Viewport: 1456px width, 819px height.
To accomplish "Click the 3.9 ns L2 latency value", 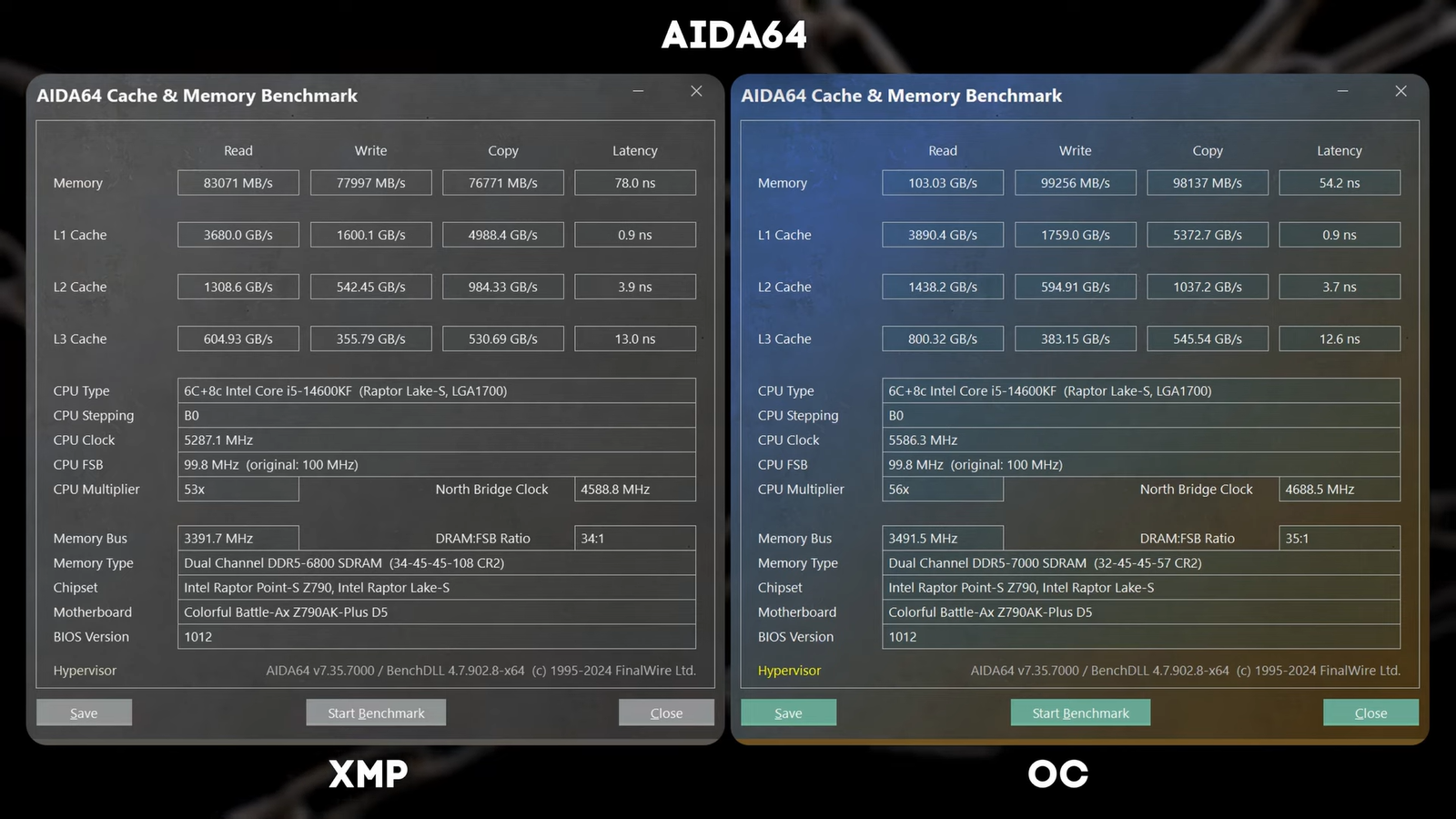I will point(635,287).
